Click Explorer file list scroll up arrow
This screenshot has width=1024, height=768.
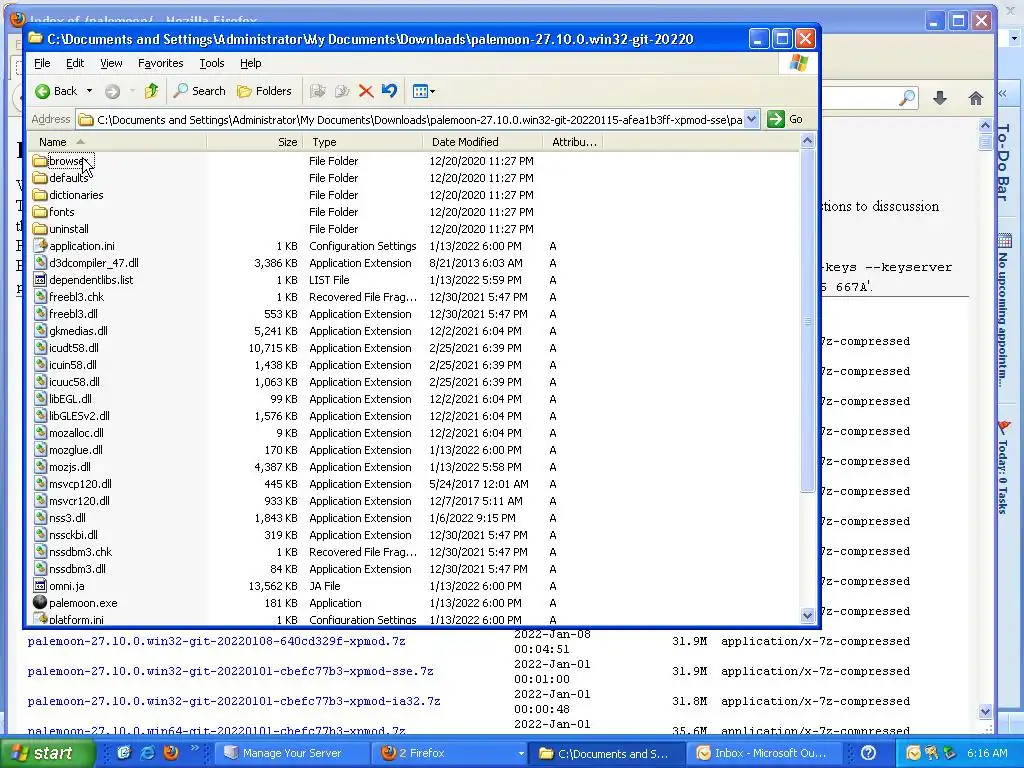pyautogui.click(x=807, y=141)
